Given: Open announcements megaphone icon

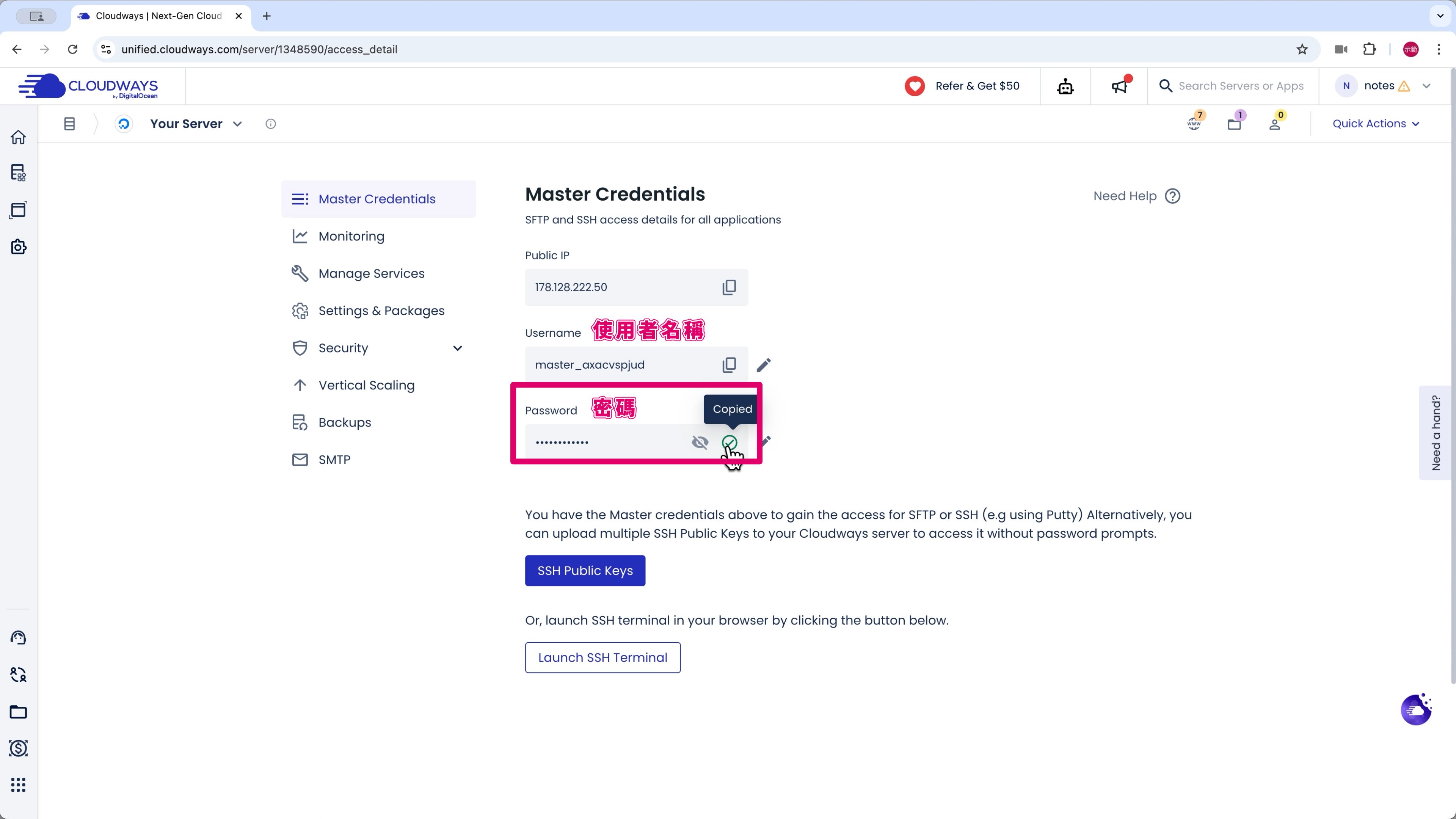Looking at the screenshot, I should click(1119, 86).
